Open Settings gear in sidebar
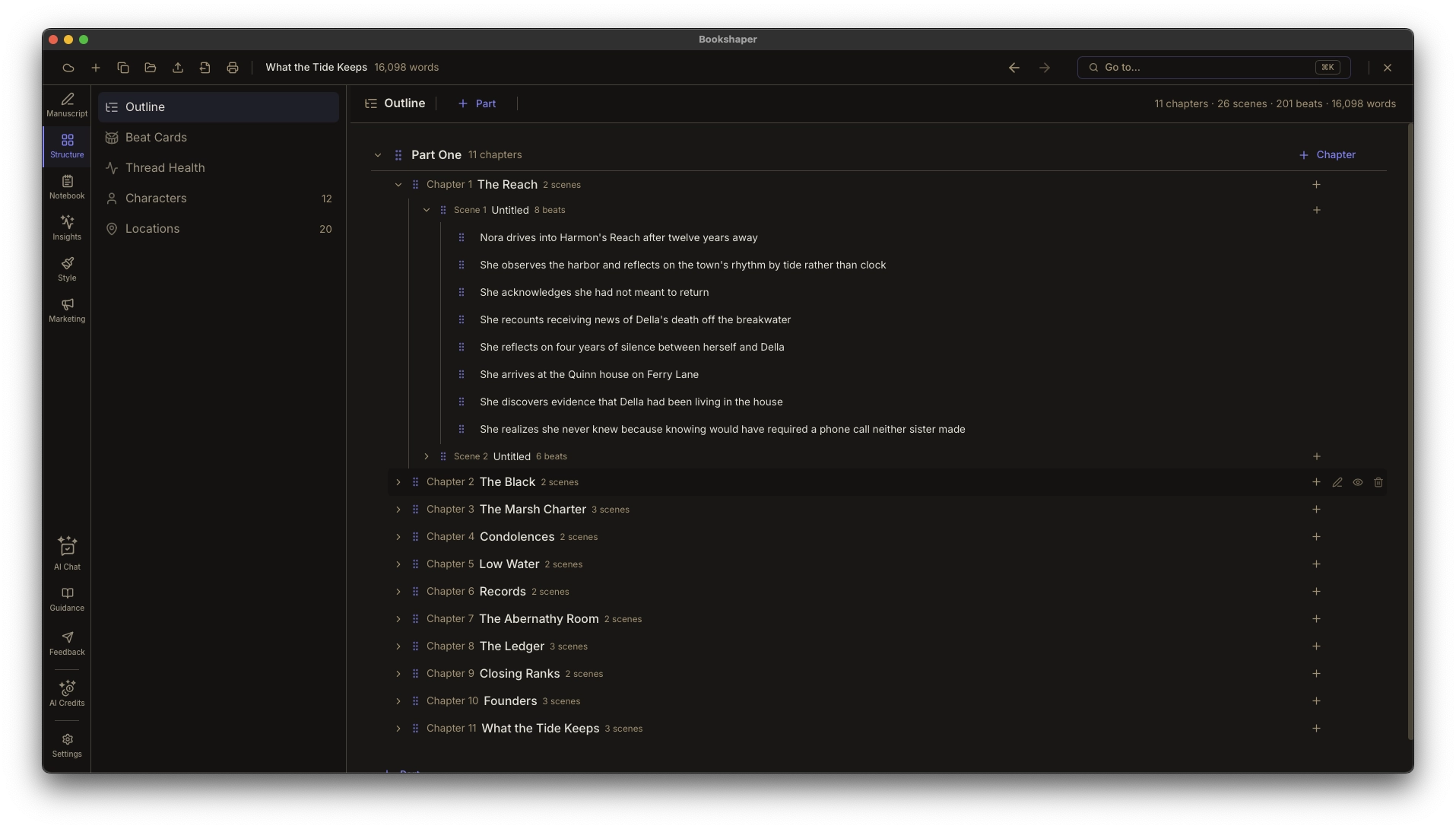This screenshot has width=1456, height=829. [67, 745]
